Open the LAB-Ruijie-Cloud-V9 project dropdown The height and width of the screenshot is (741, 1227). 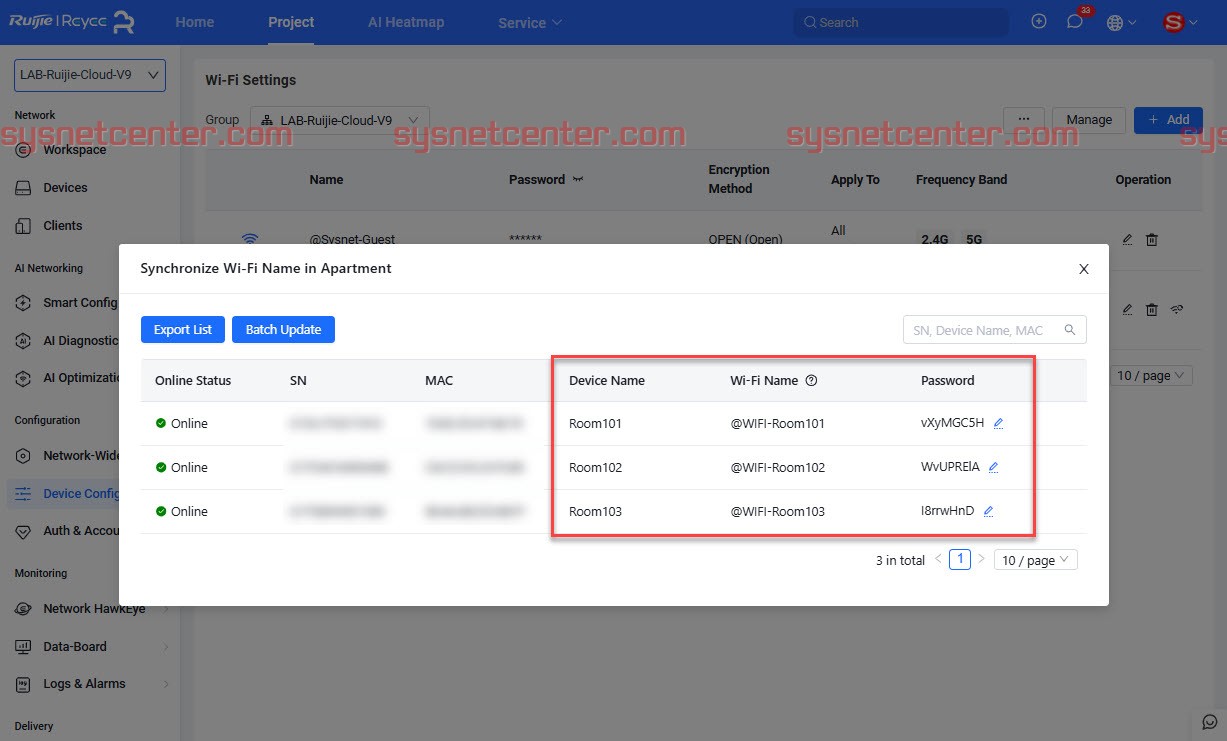tap(90, 75)
